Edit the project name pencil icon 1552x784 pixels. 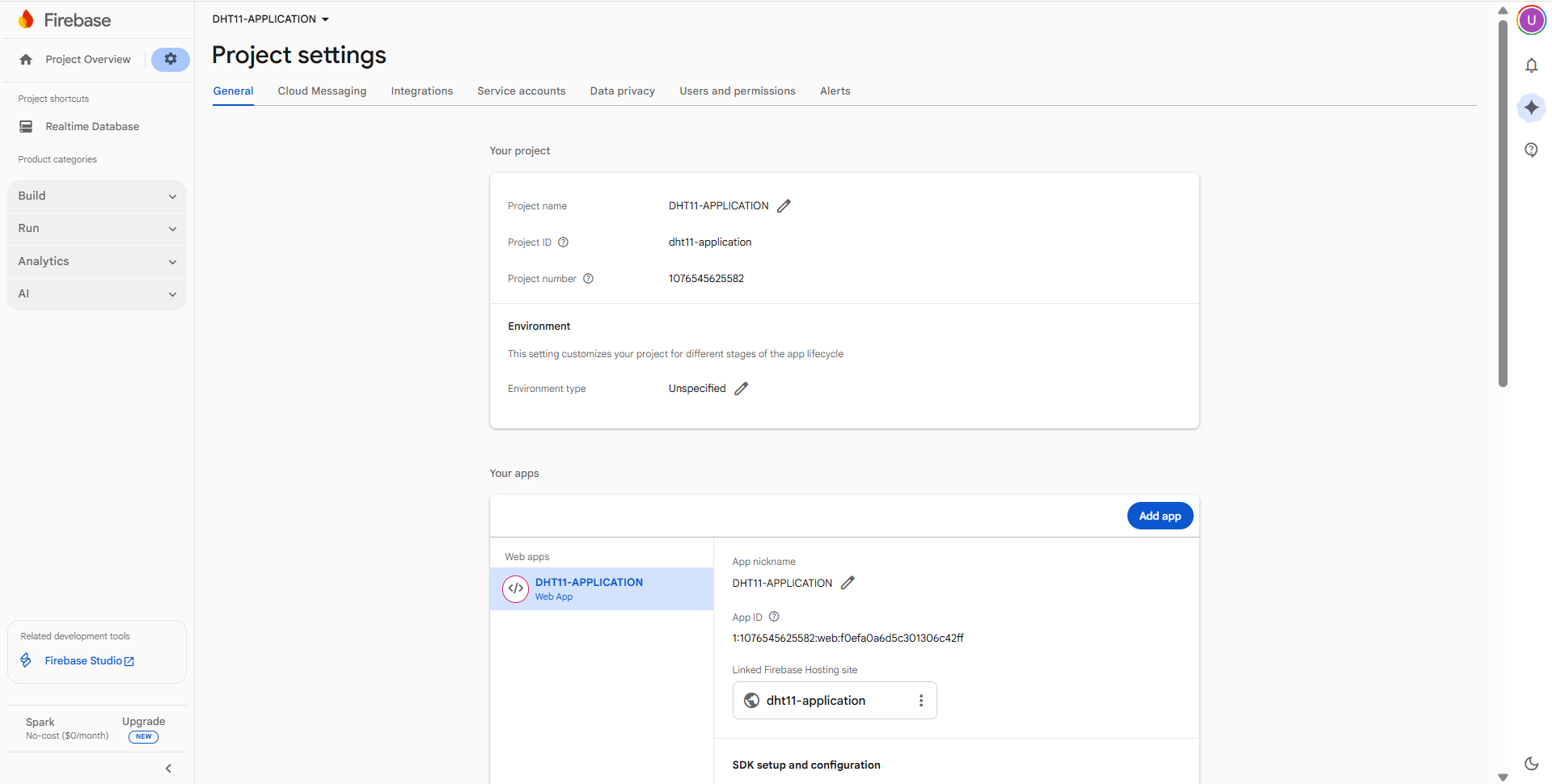[x=784, y=206]
